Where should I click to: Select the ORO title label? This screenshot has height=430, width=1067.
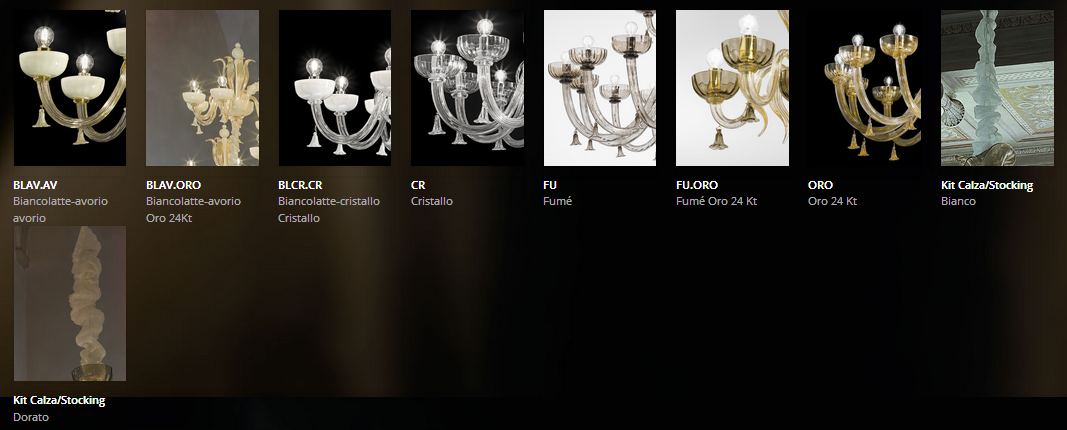820,185
